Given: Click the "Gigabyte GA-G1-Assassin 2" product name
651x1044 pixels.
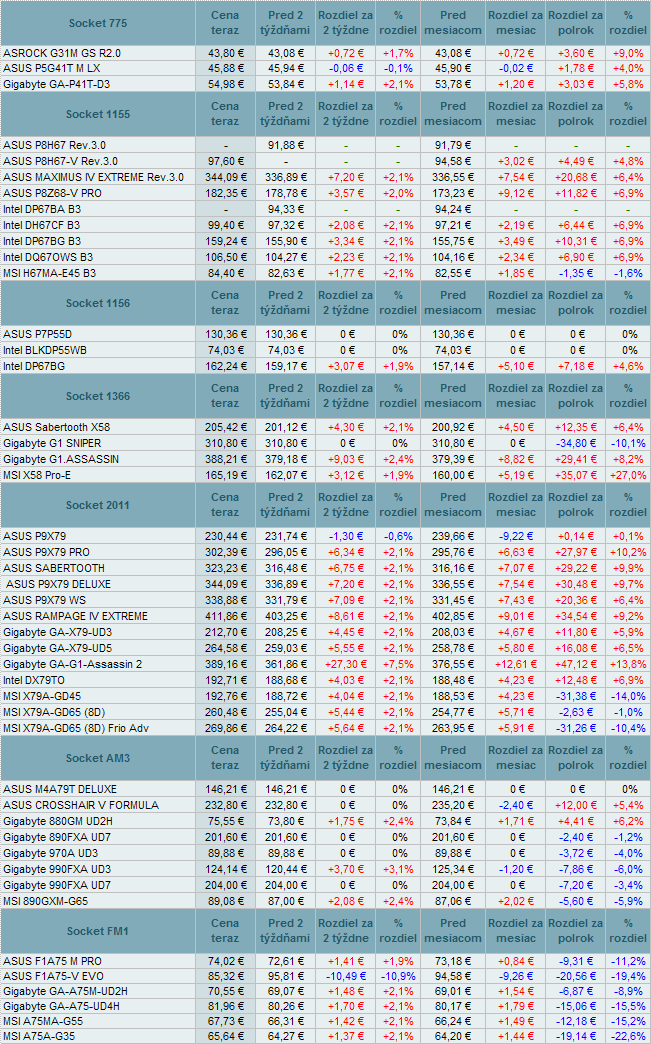Looking at the screenshot, I should pyautogui.click(x=73, y=664).
